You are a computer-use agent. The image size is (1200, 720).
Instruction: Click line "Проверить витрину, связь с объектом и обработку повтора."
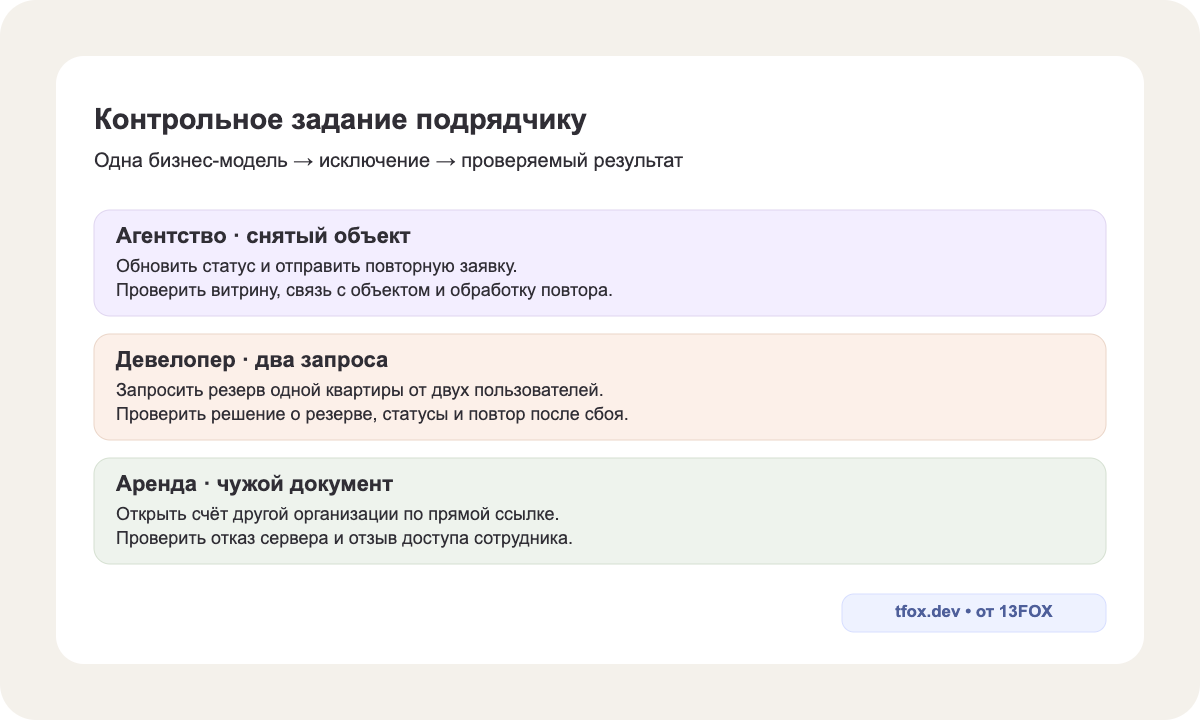pos(363,291)
